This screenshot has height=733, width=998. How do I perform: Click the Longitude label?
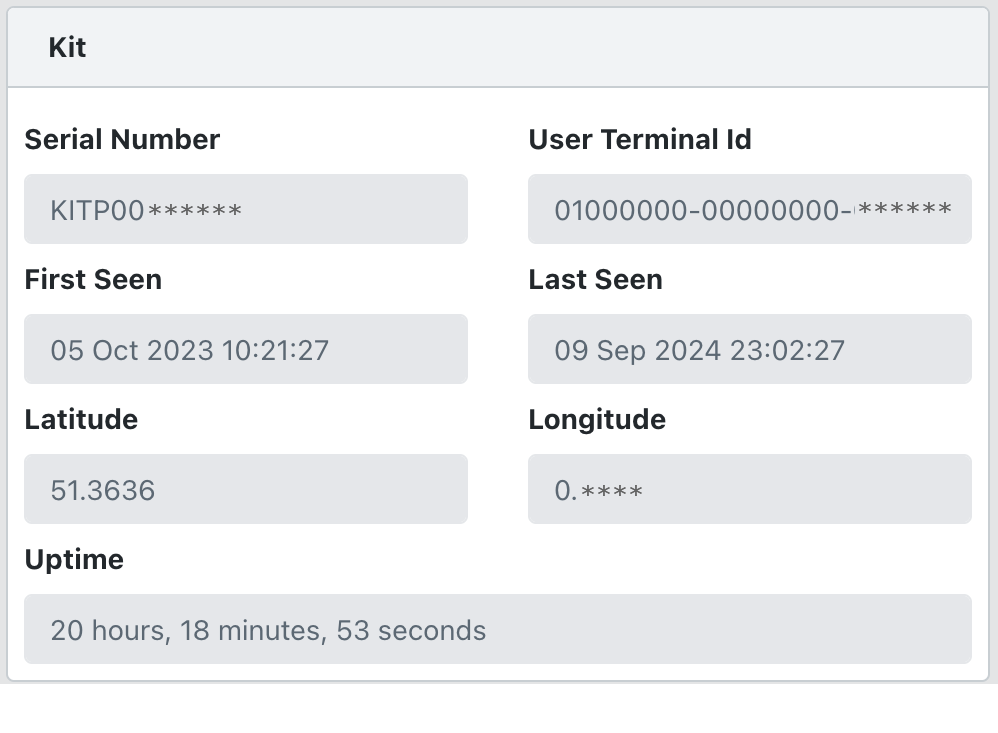[x=597, y=419]
